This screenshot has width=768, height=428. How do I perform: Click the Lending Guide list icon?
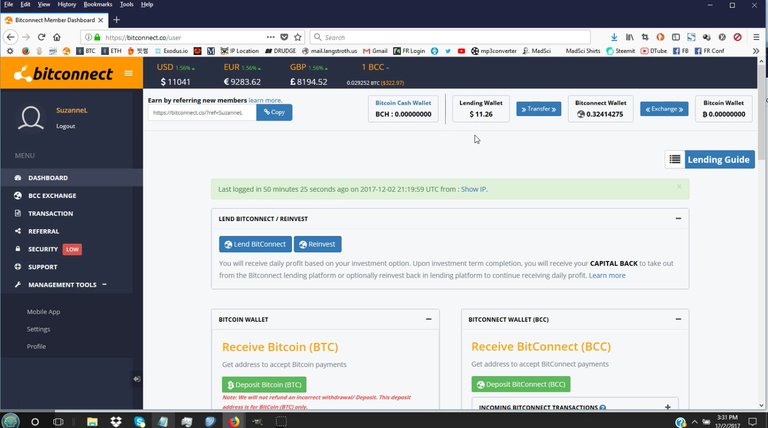(675, 159)
